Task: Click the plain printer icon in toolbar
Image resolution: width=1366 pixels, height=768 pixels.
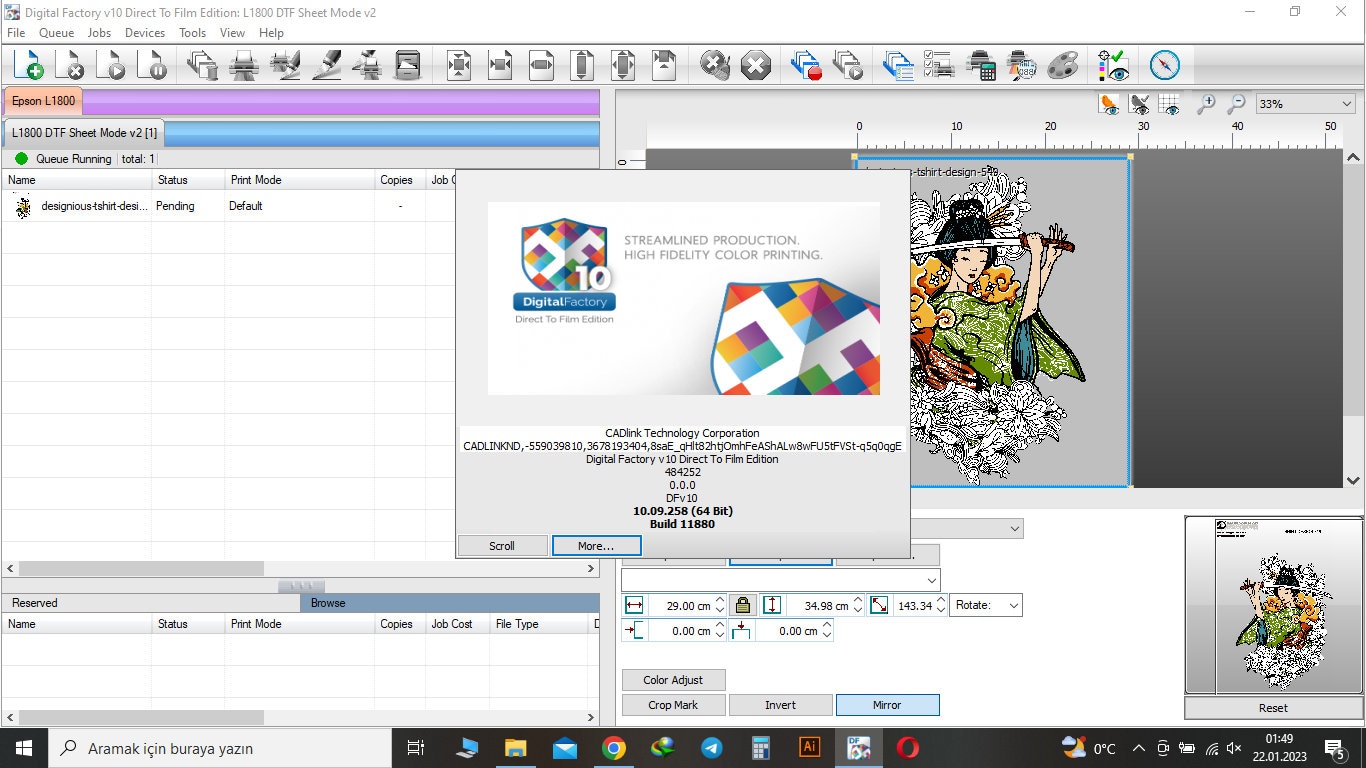Action: tap(244, 65)
